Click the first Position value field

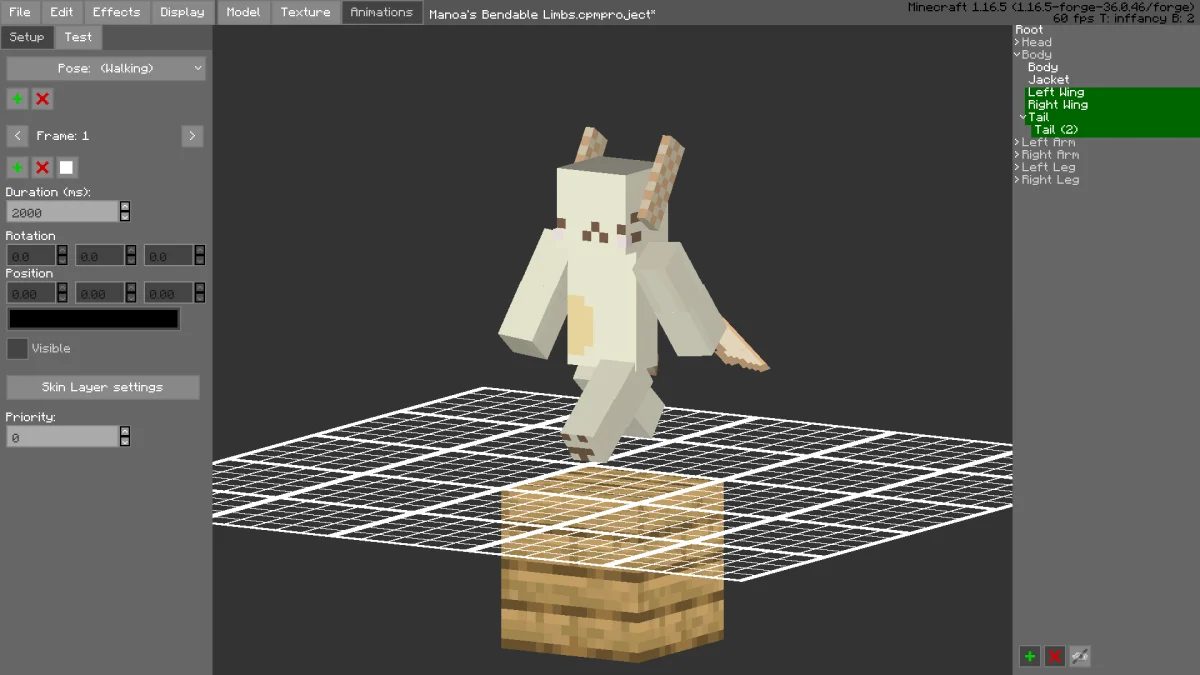[31, 293]
